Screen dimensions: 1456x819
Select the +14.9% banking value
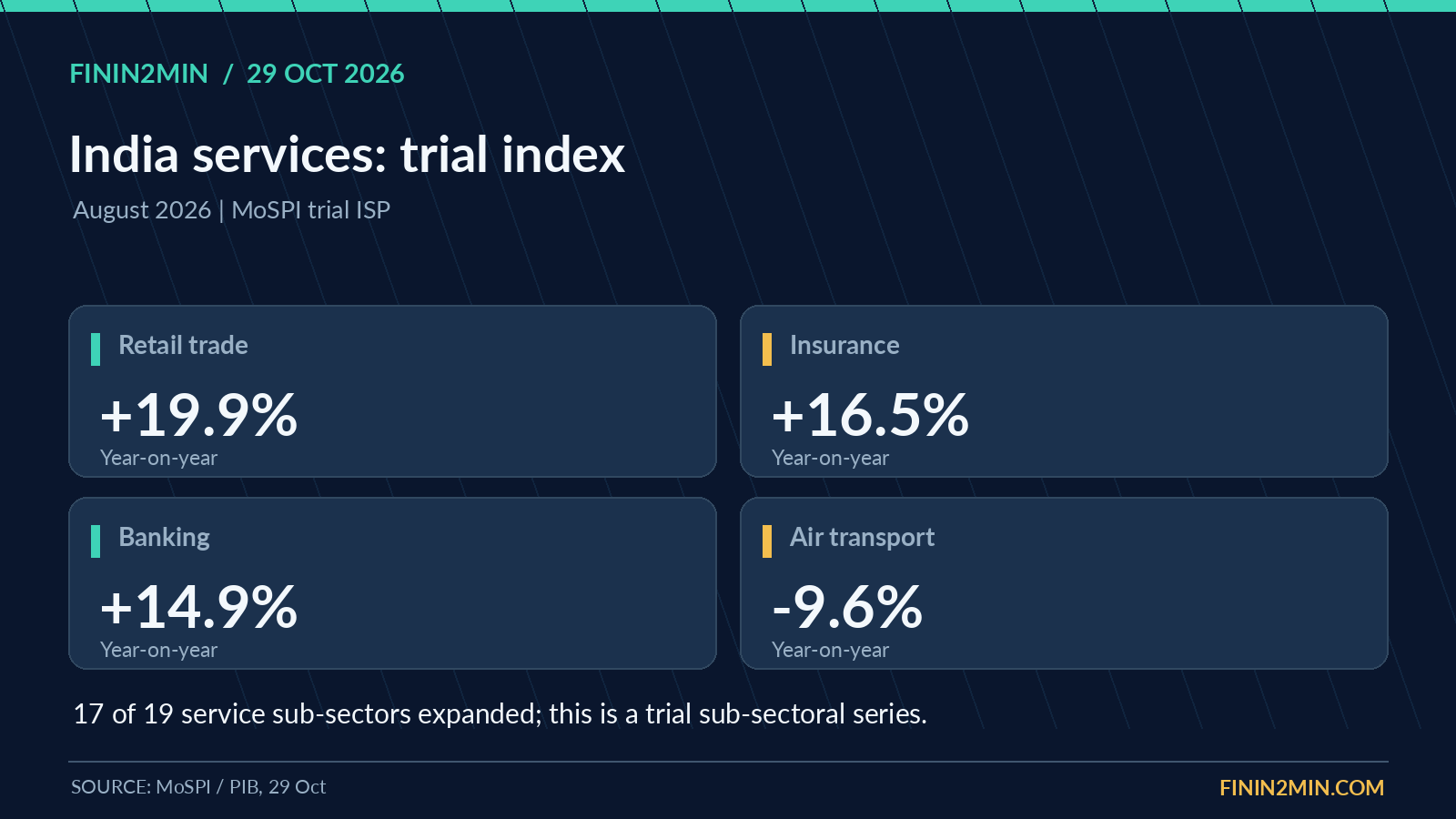coord(199,607)
